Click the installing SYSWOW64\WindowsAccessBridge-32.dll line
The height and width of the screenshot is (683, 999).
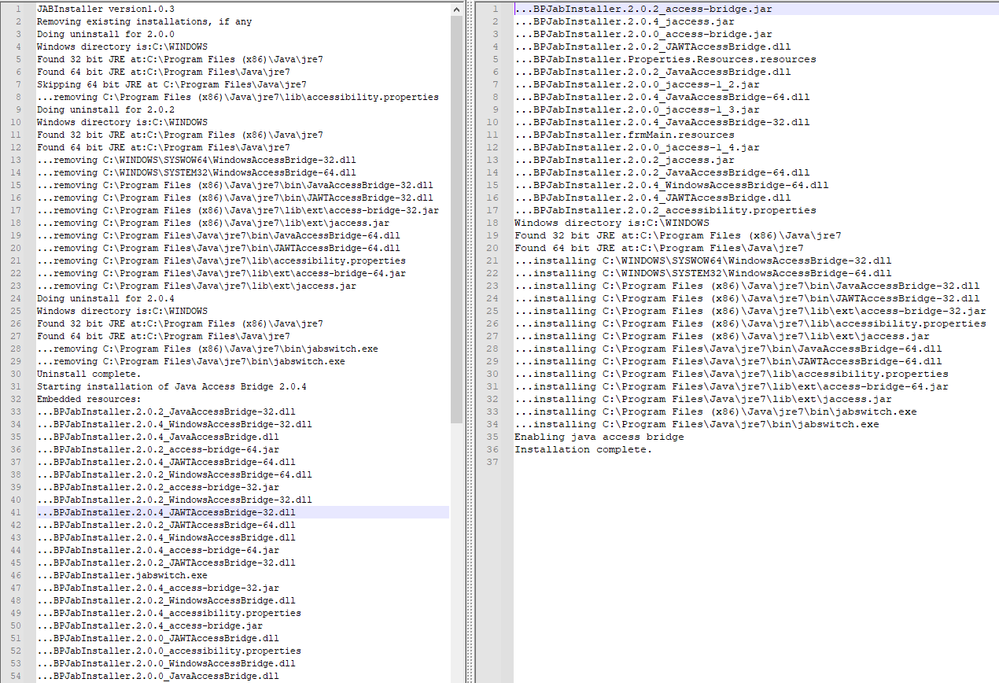click(703, 261)
